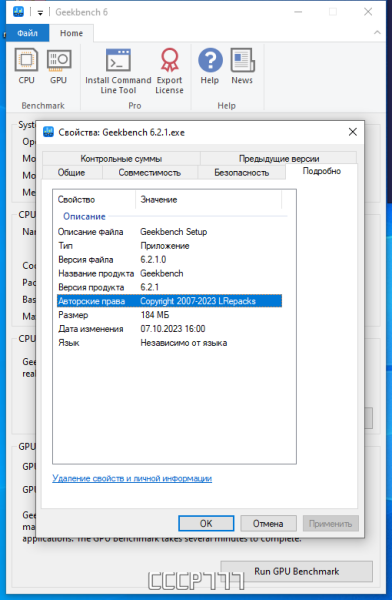Switch to the Home ribbon tab
This screenshot has width=392, height=600.
(71, 33)
